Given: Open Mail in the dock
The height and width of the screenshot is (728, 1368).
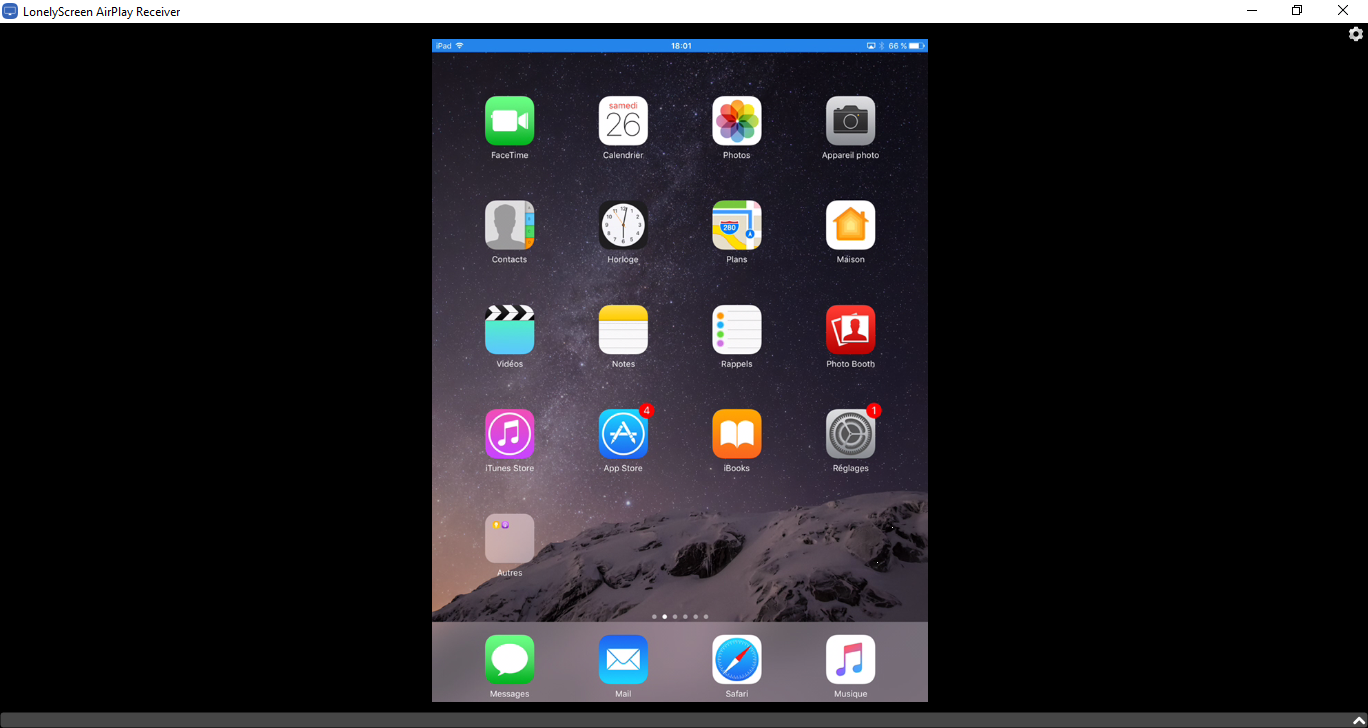Looking at the screenshot, I should (623, 660).
